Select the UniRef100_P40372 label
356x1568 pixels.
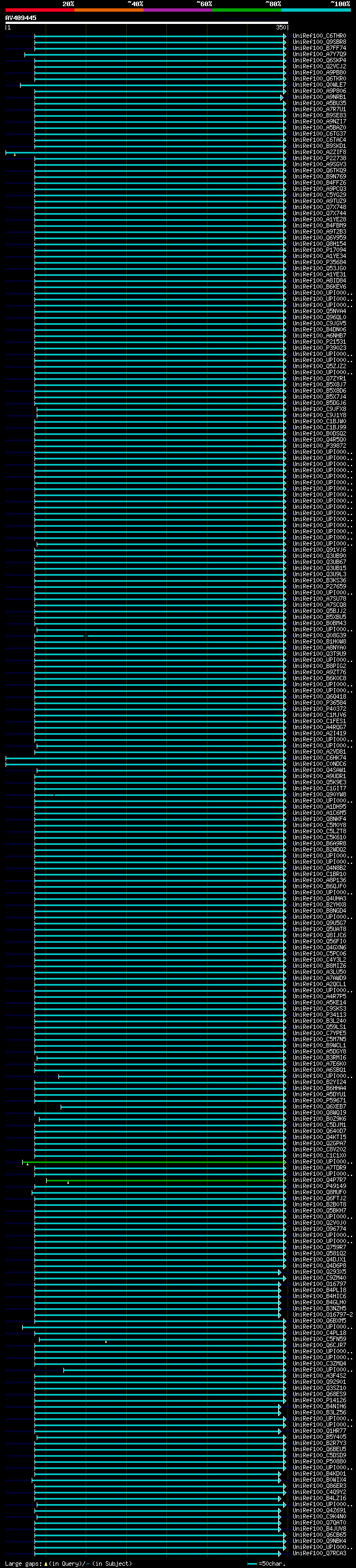319,709
